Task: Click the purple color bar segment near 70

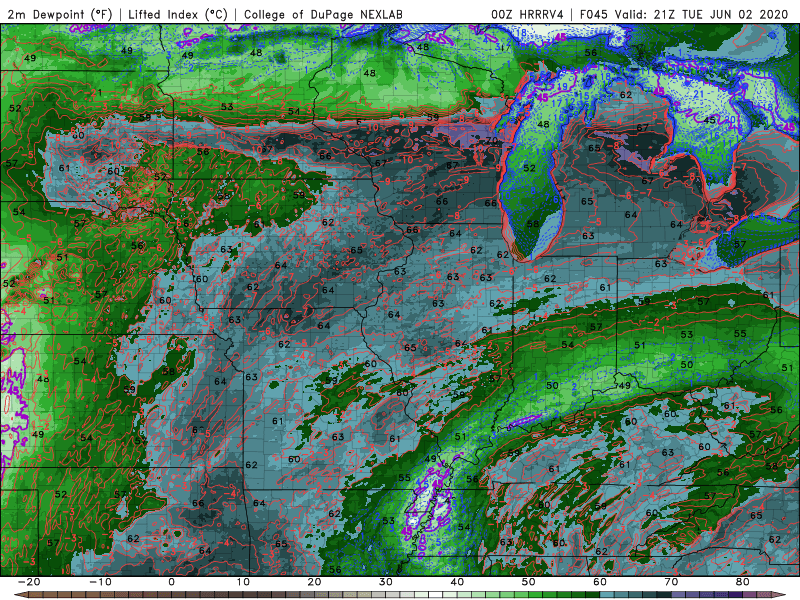Action: [679, 595]
